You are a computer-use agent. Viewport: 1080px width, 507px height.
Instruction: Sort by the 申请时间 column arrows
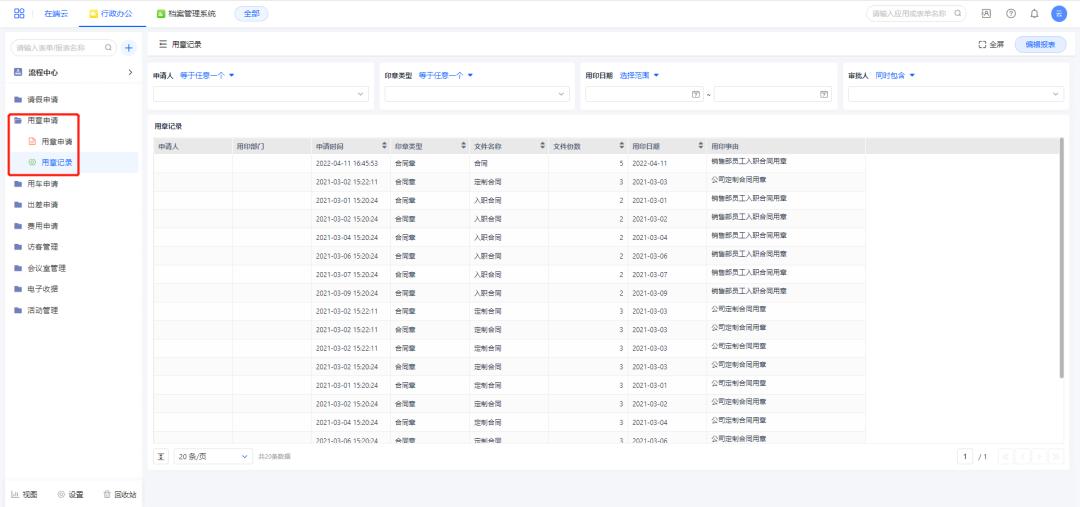pos(384,146)
